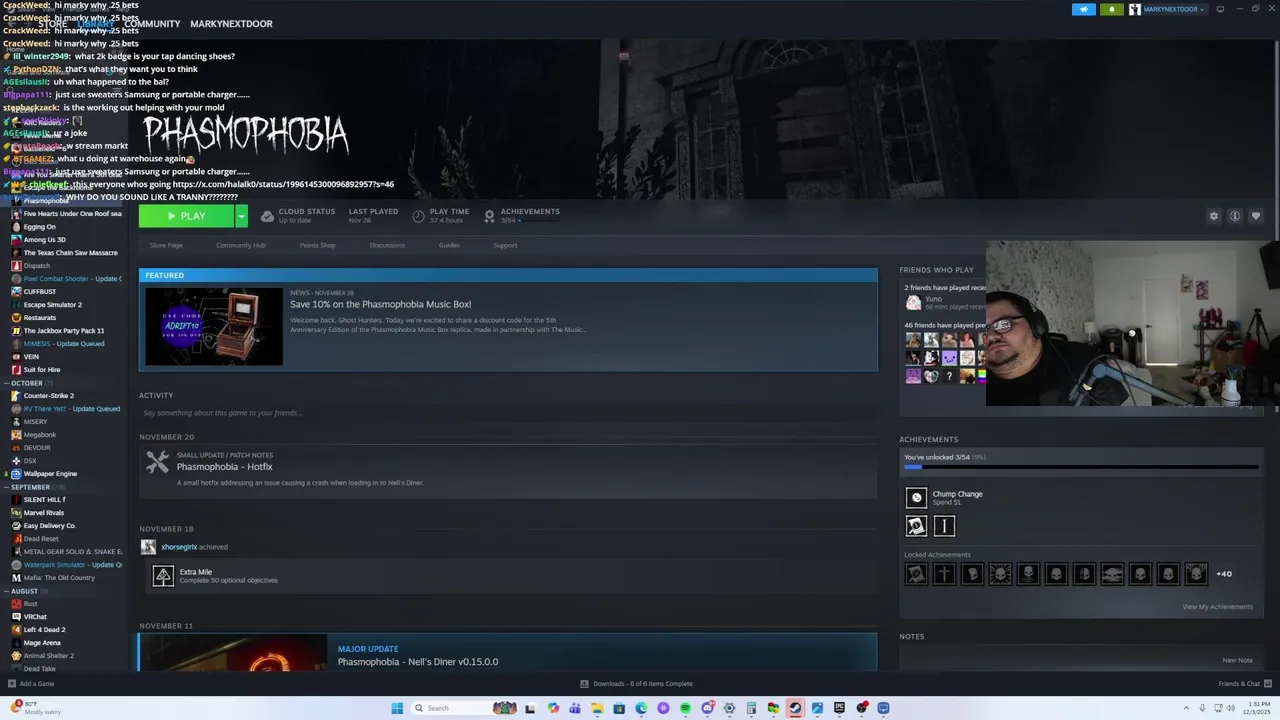Favorite Phasmophobia with the heart icon
This screenshot has height=720, width=1280.
[1256, 216]
